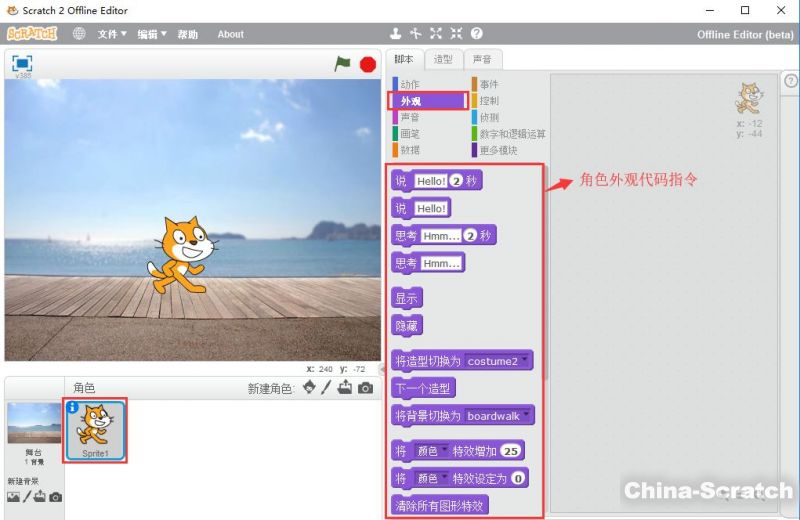Open the block help question mark icon
The width and height of the screenshot is (800, 520).
(x=476, y=34)
